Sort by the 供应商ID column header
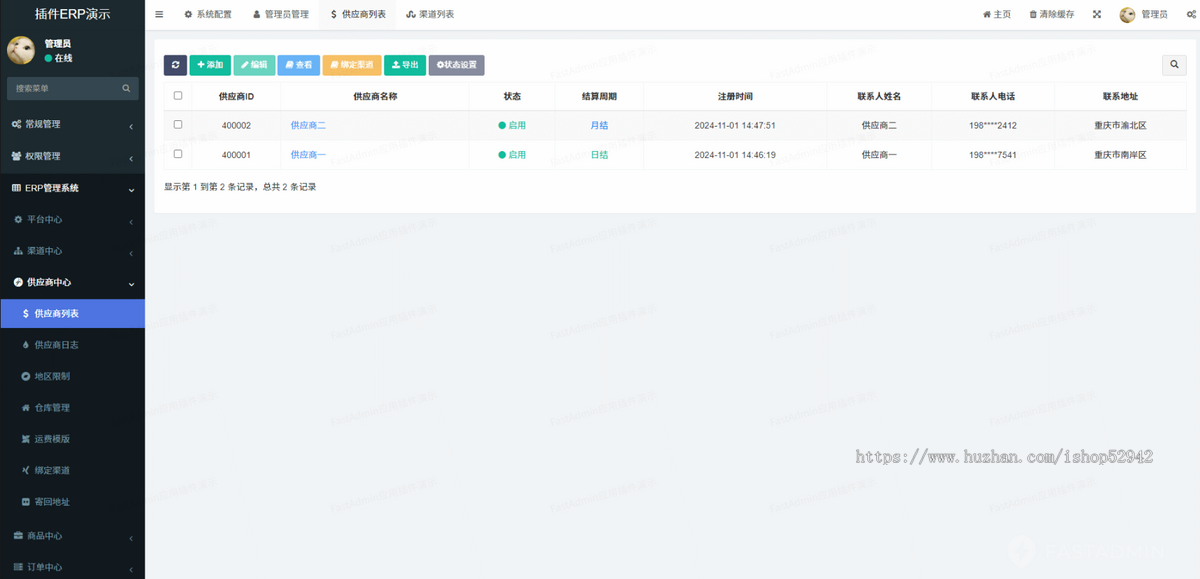This screenshot has width=1200, height=579. pyautogui.click(x=236, y=96)
